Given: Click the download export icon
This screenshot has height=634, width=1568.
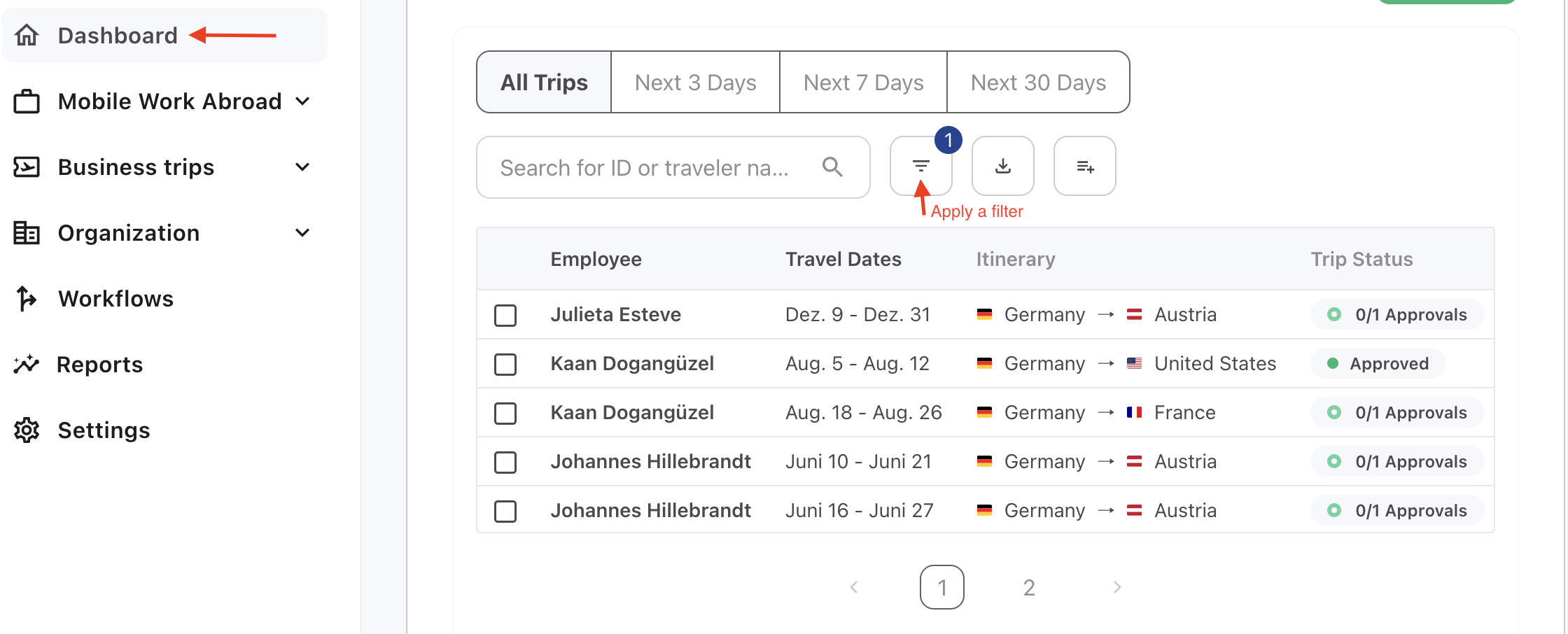Looking at the screenshot, I should (x=1002, y=167).
